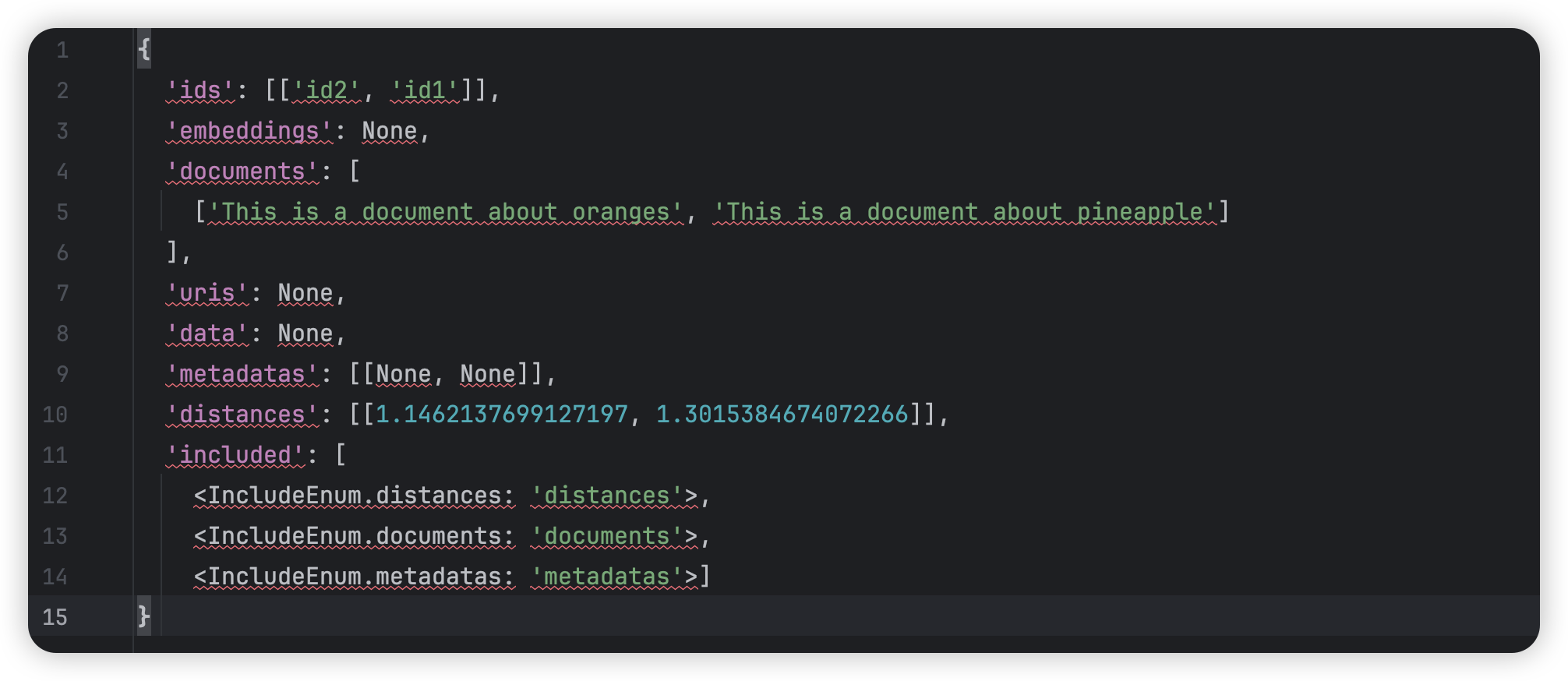Click line number 1 in the gutter
Image resolution: width=1568 pixels, height=681 pixels.
62,51
